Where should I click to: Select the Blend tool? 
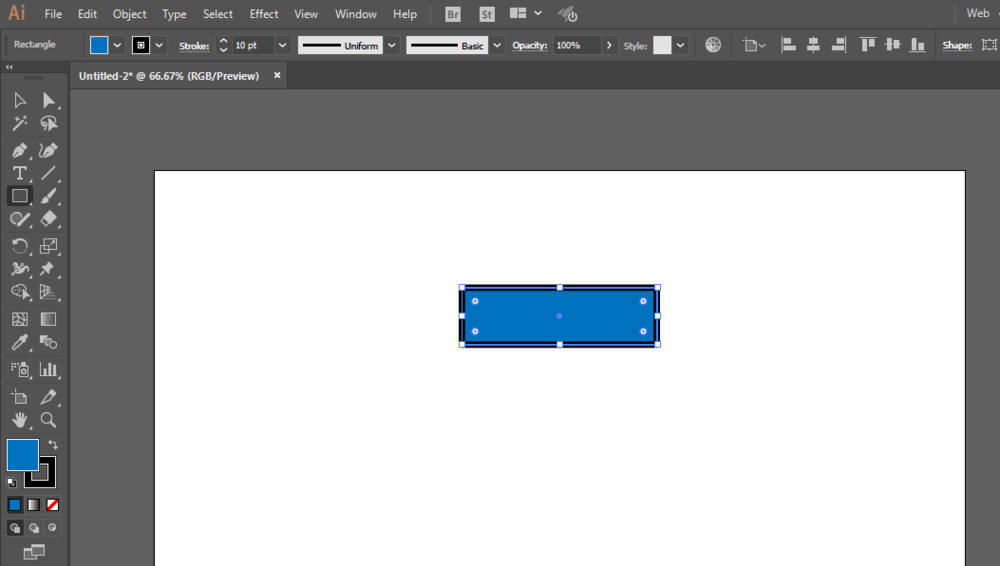coord(48,343)
